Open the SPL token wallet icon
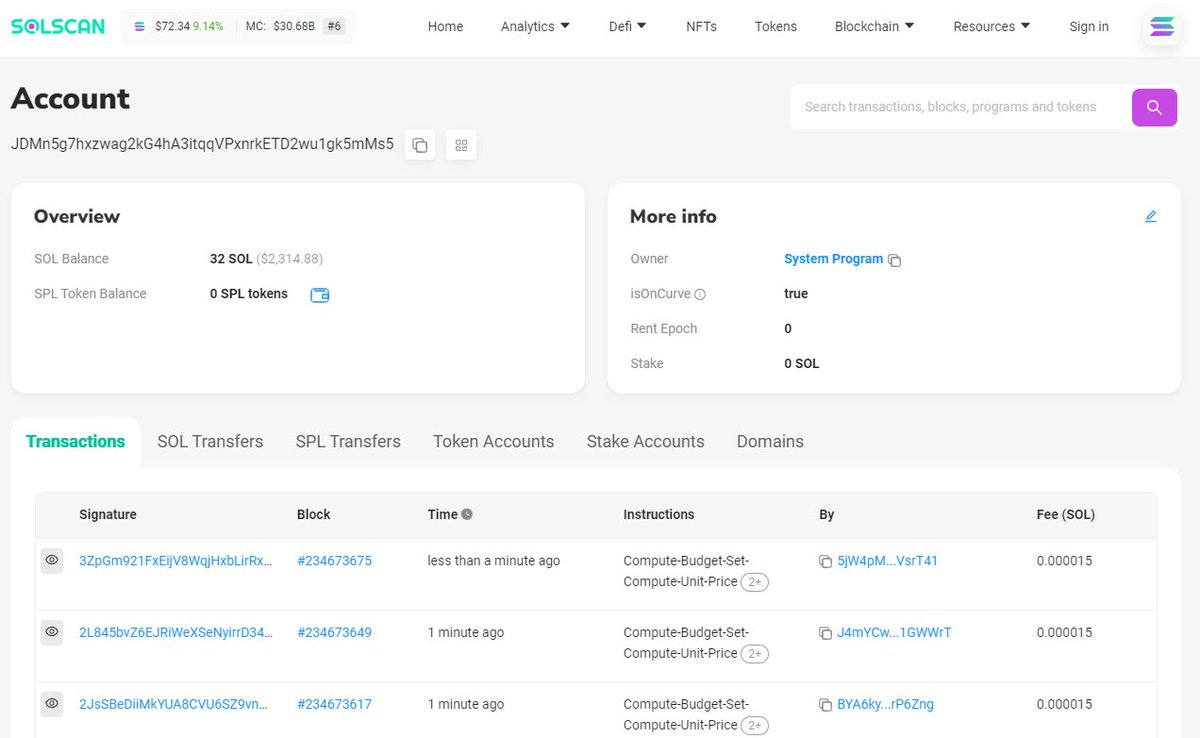This screenshot has width=1200, height=738. pos(320,294)
